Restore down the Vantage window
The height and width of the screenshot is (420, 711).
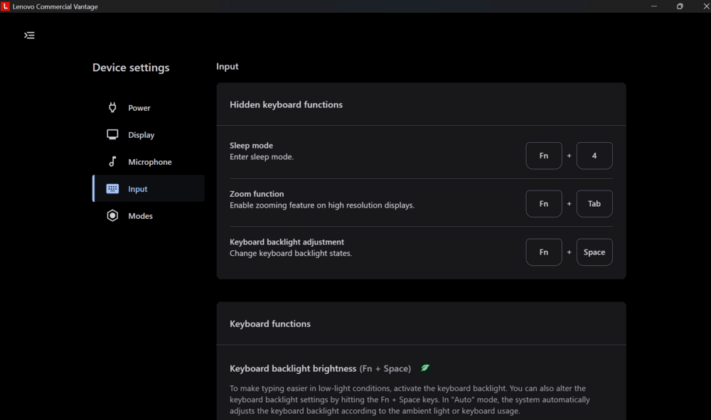pos(679,6)
